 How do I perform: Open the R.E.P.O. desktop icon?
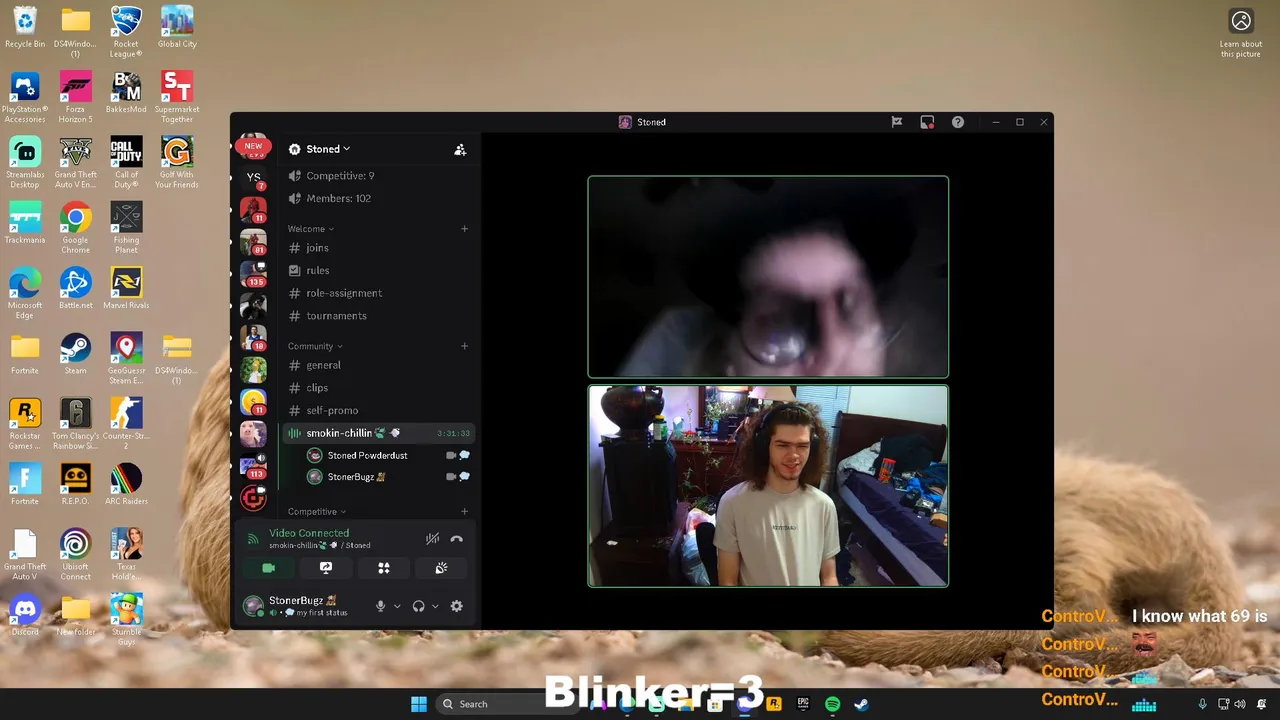[75, 484]
